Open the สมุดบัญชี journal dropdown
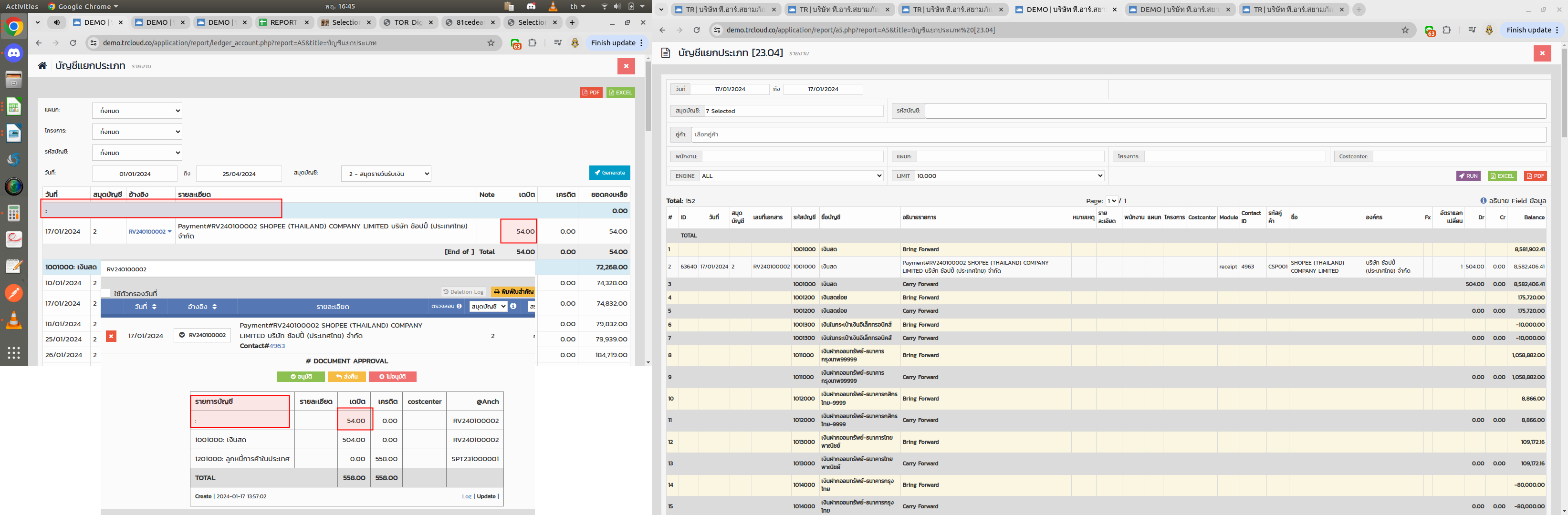1568x515 pixels. point(386,173)
